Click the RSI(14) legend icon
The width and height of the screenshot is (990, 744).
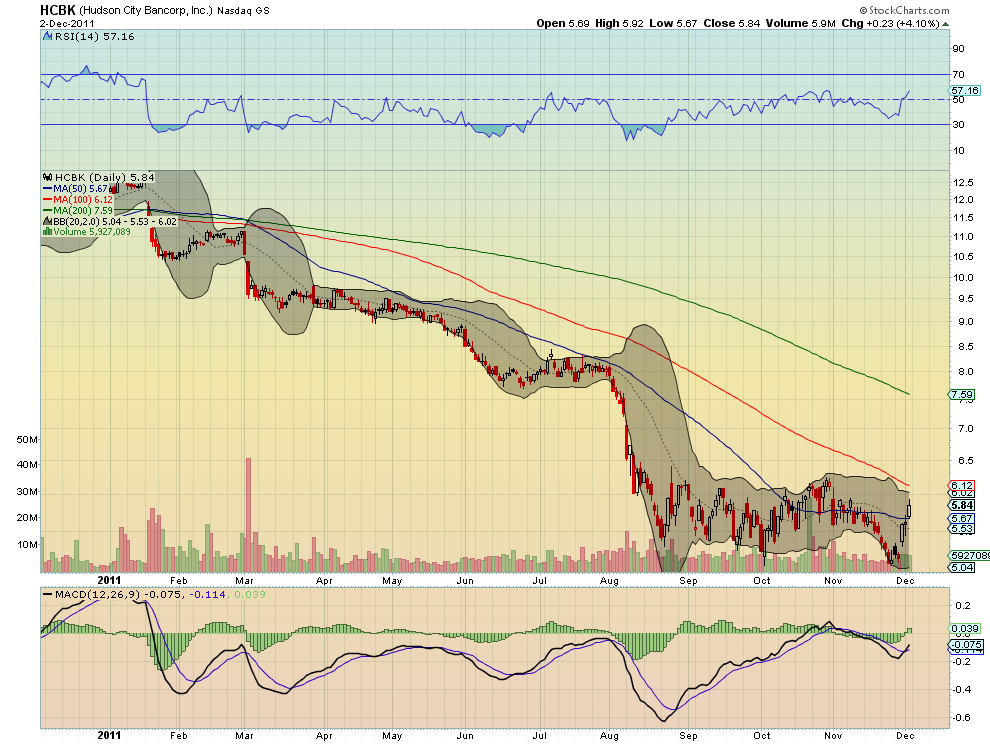47,37
